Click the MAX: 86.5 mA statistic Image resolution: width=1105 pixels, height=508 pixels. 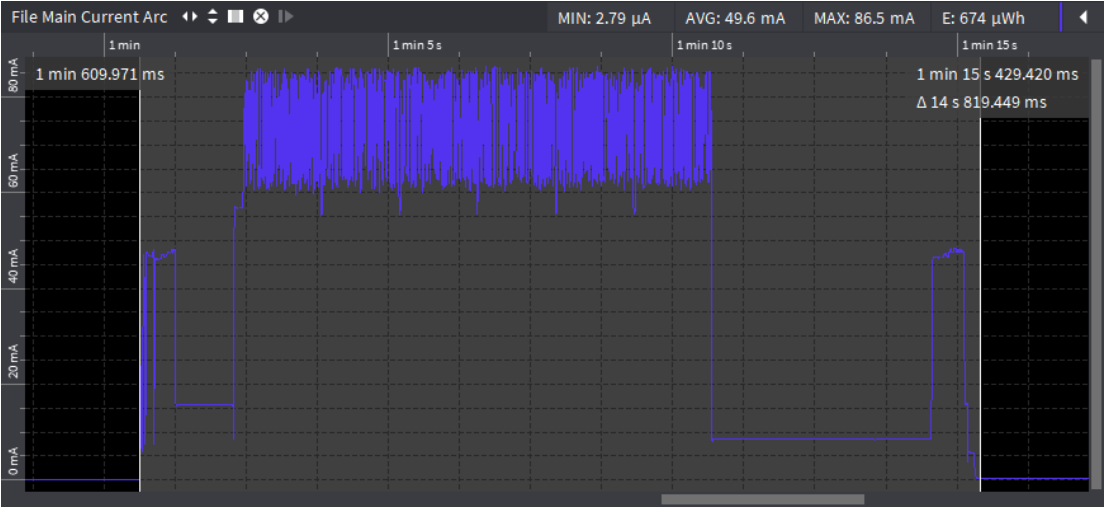[864, 18]
